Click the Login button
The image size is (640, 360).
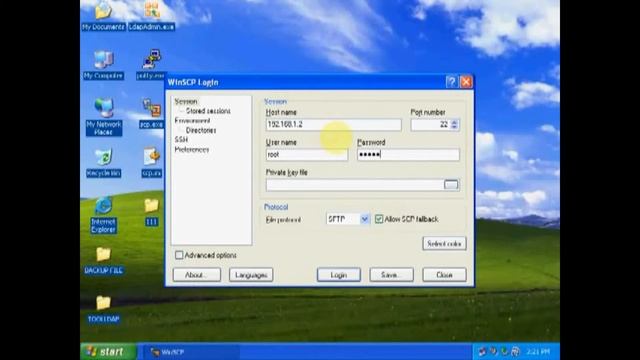click(339, 275)
